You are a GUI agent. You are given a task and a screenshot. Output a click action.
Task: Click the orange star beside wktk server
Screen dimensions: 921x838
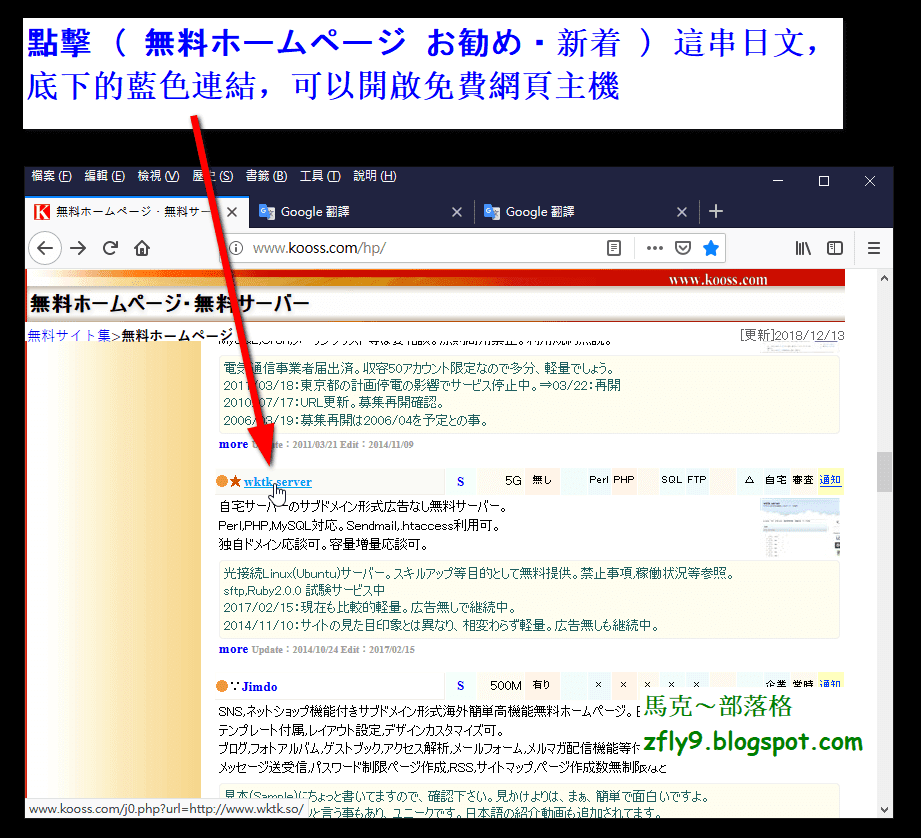coord(236,482)
